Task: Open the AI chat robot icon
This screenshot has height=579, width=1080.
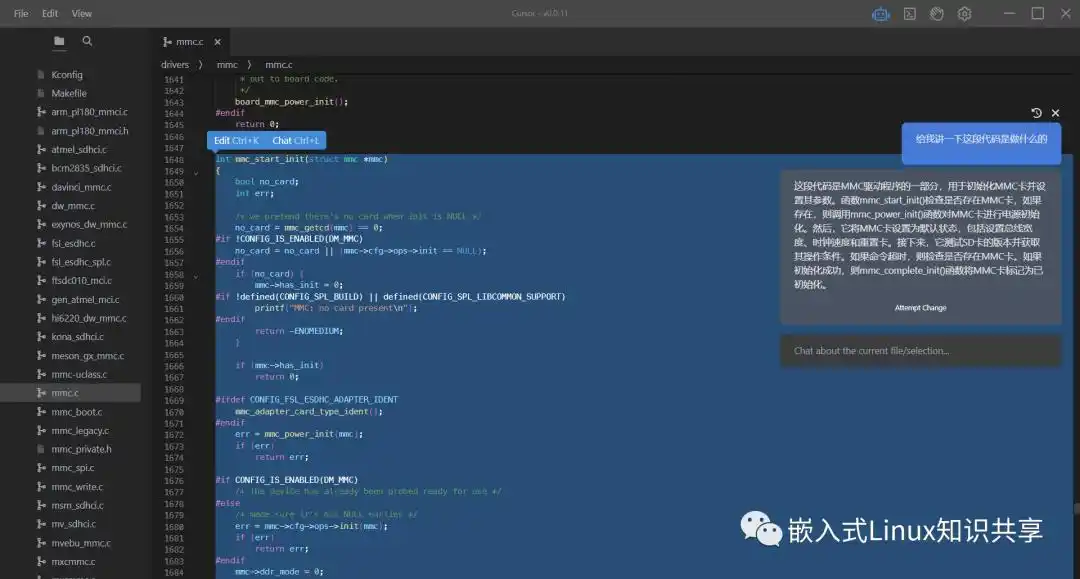Action: (881, 14)
